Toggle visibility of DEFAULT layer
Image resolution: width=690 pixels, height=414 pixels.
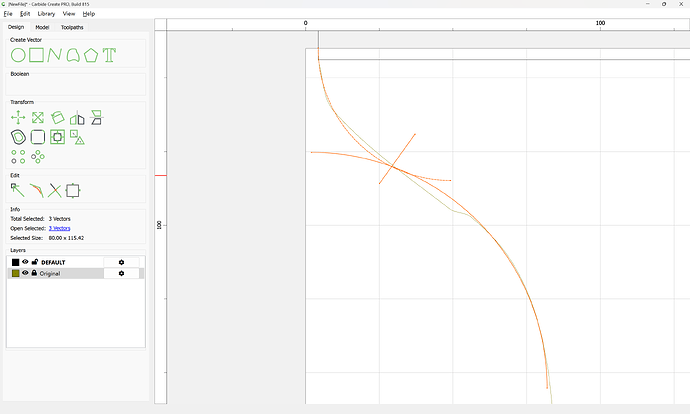(25, 262)
